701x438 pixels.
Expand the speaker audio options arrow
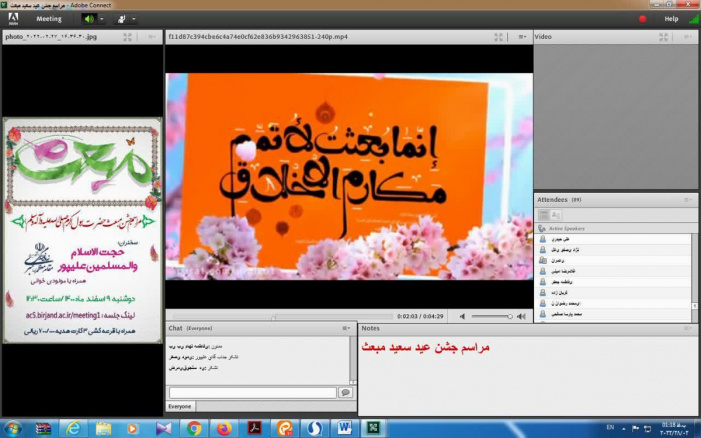101,19
